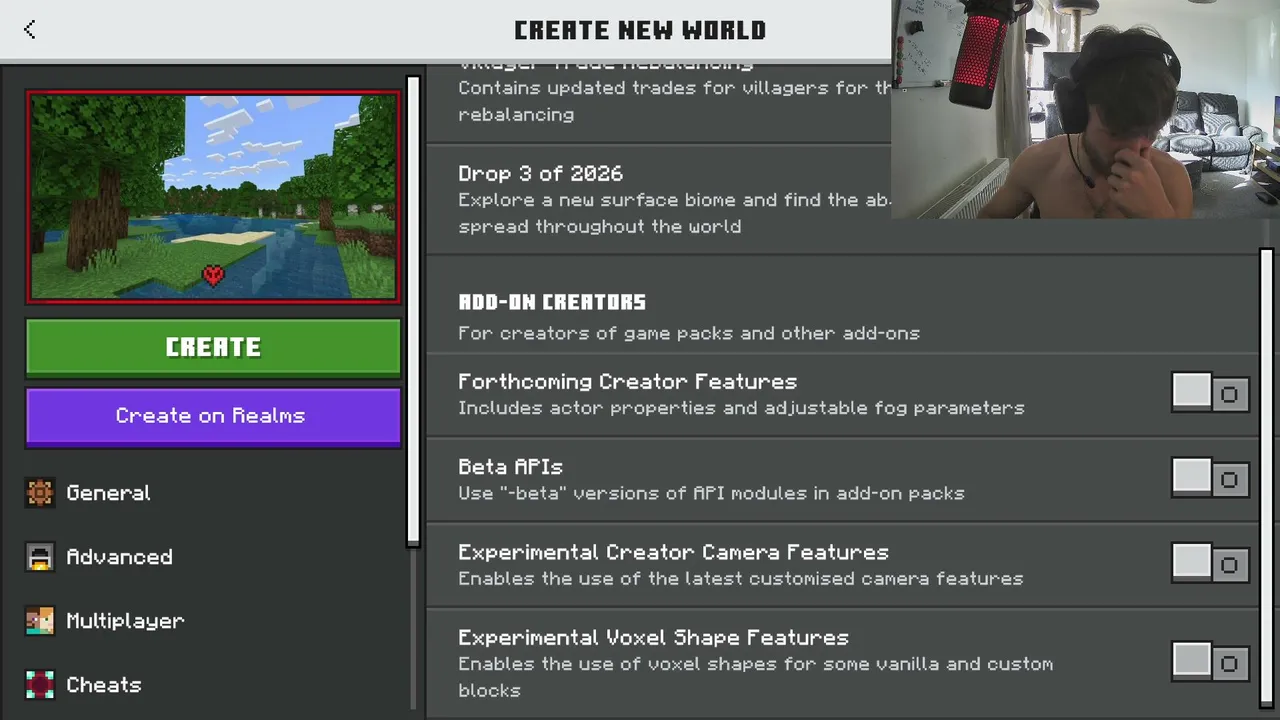Click the General settings gear icon
This screenshot has height=720, width=1280.
pos(40,493)
